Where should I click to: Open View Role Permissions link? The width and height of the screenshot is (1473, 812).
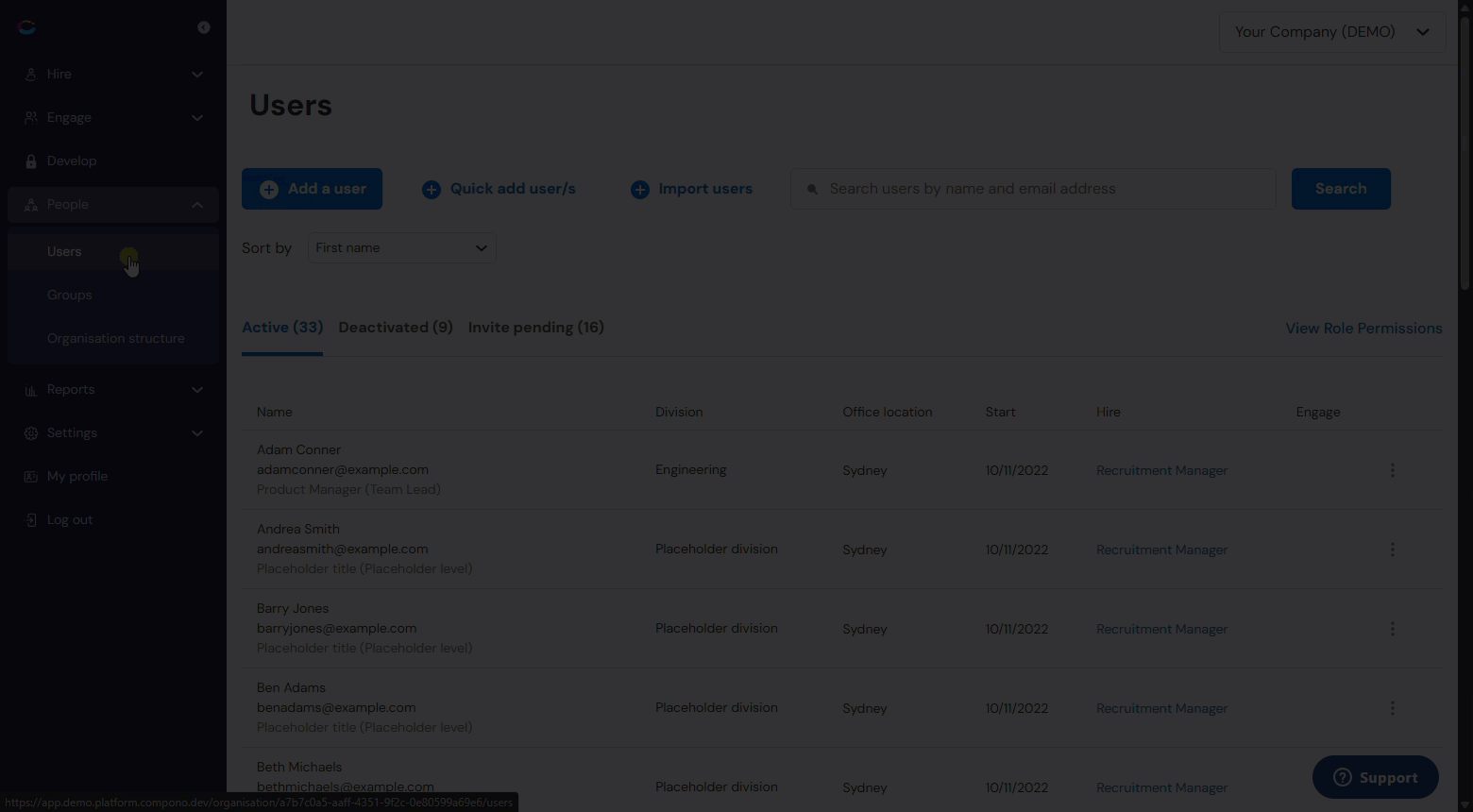coord(1363,329)
